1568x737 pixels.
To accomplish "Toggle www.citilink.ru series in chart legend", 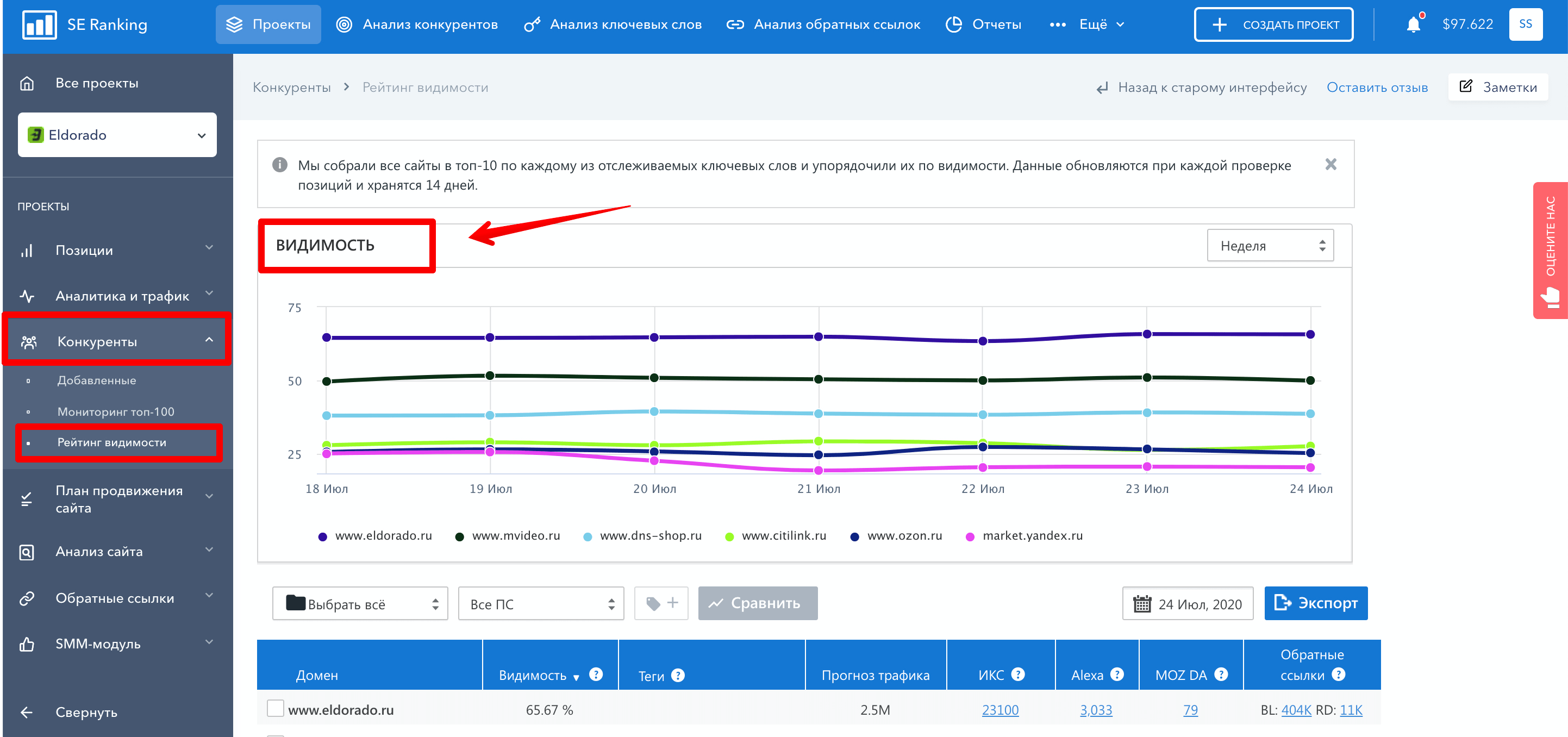I will pos(776,535).
